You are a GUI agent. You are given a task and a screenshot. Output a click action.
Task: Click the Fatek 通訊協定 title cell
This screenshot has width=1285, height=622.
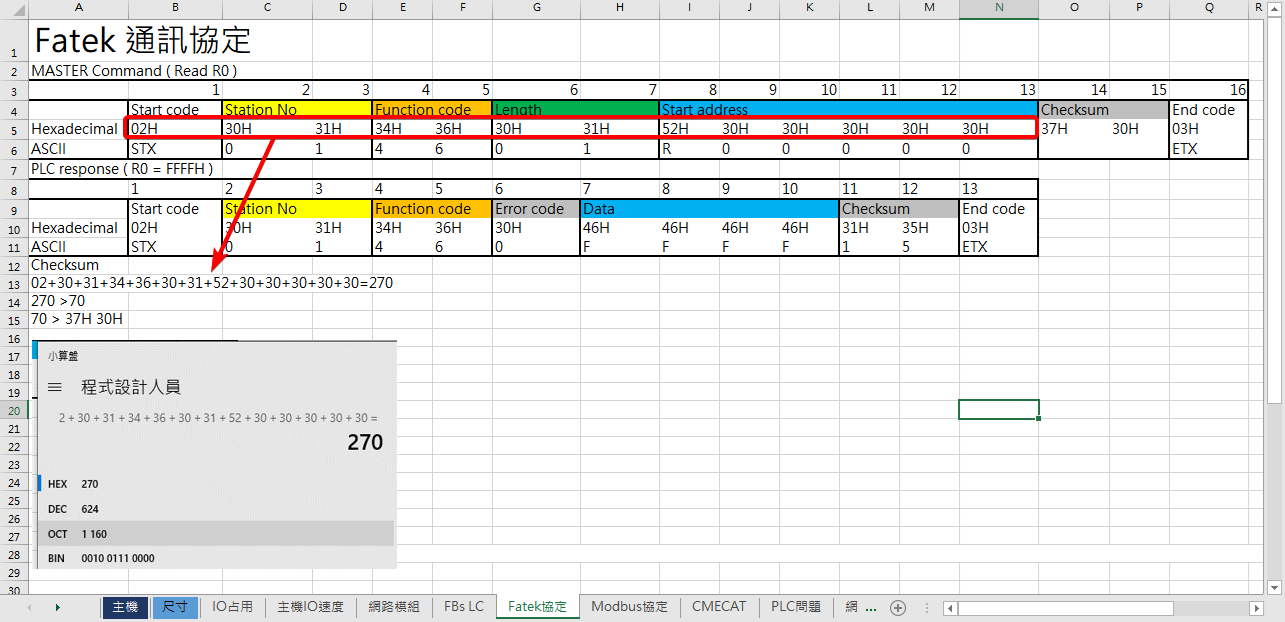[141, 40]
